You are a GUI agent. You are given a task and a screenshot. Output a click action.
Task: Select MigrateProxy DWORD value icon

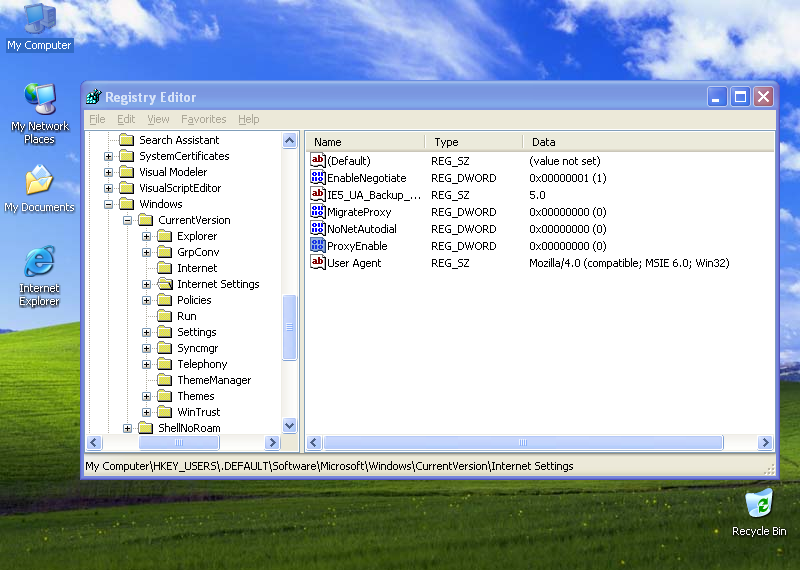click(x=317, y=211)
